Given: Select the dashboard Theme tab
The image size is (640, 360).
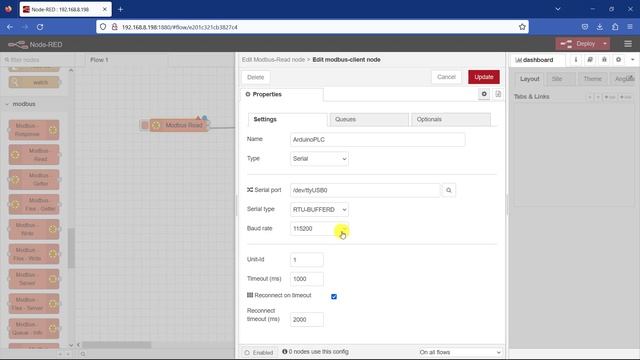Looking at the screenshot, I should pyautogui.click(x=592, y=79).
